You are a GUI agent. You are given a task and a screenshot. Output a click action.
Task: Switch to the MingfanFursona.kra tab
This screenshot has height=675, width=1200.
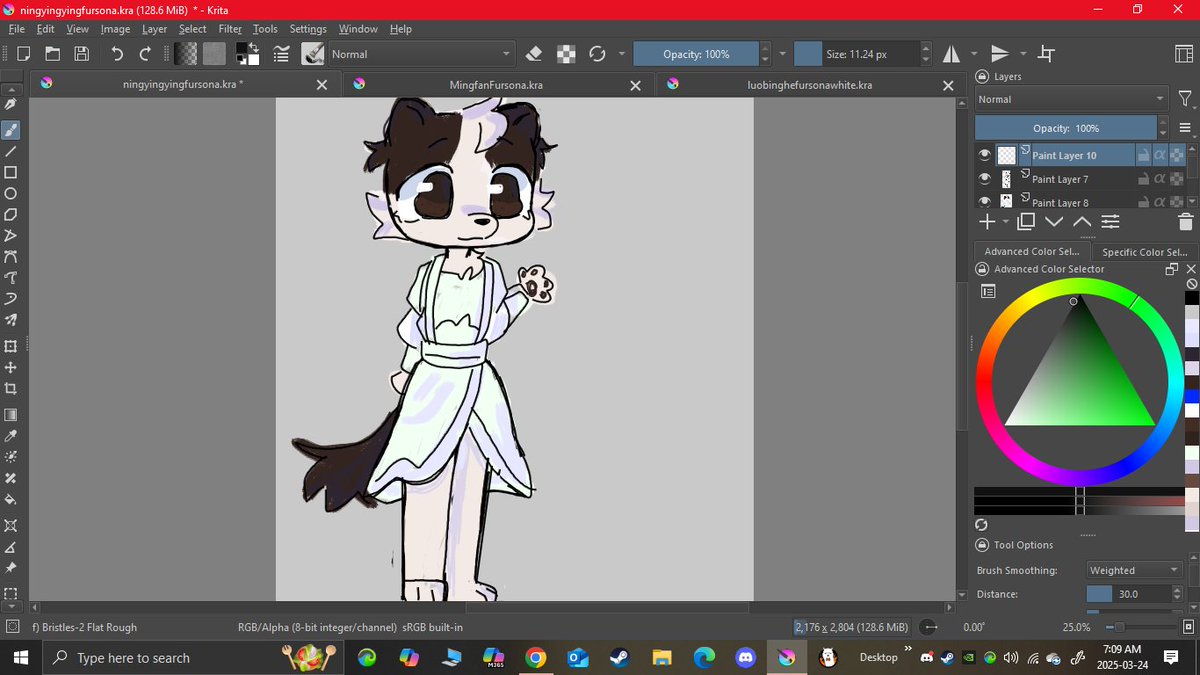point(496,85)
